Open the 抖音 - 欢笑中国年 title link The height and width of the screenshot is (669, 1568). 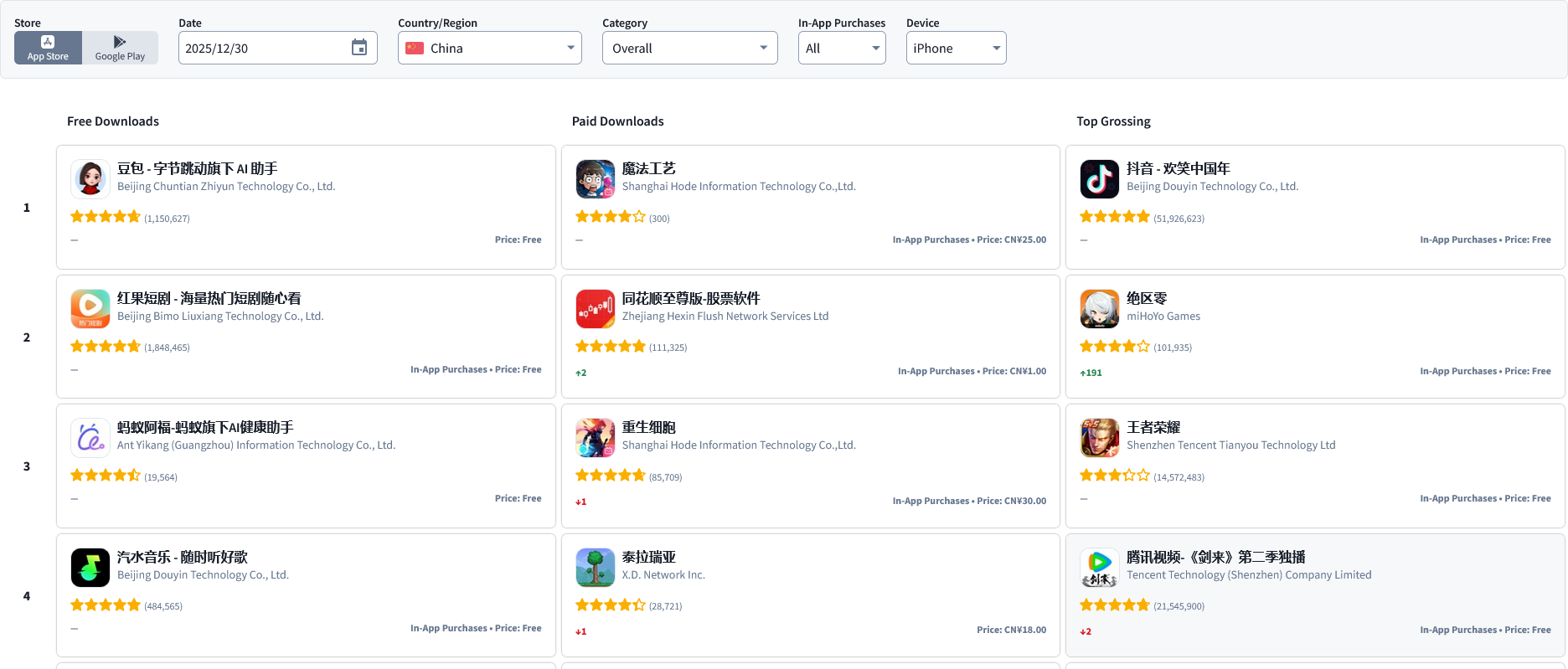tap(1179, 169)
